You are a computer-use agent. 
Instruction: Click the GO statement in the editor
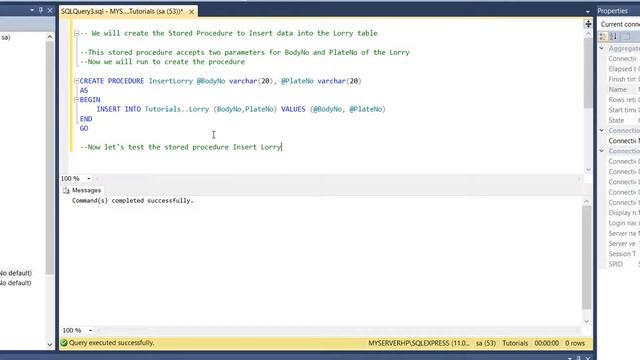point(84,128)
